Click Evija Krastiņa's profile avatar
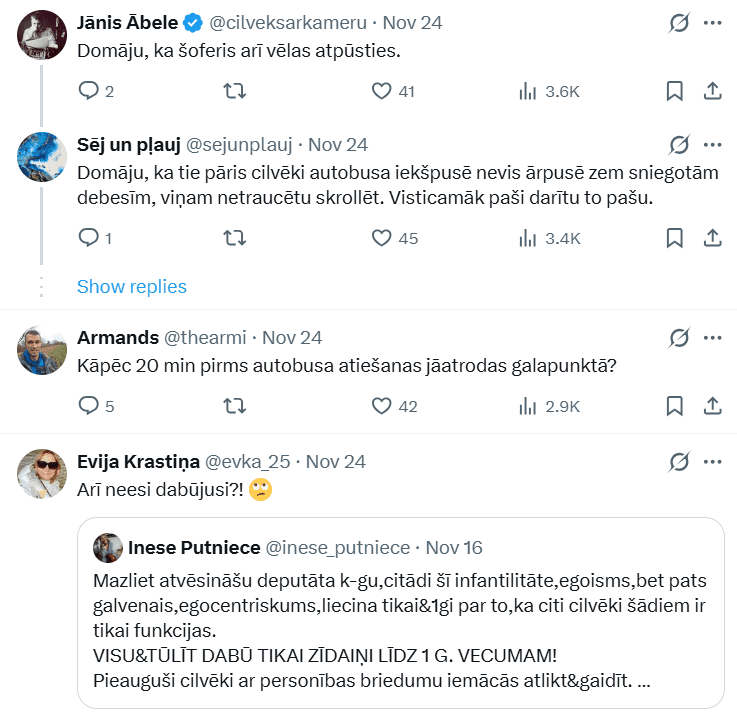 [41, 476]
